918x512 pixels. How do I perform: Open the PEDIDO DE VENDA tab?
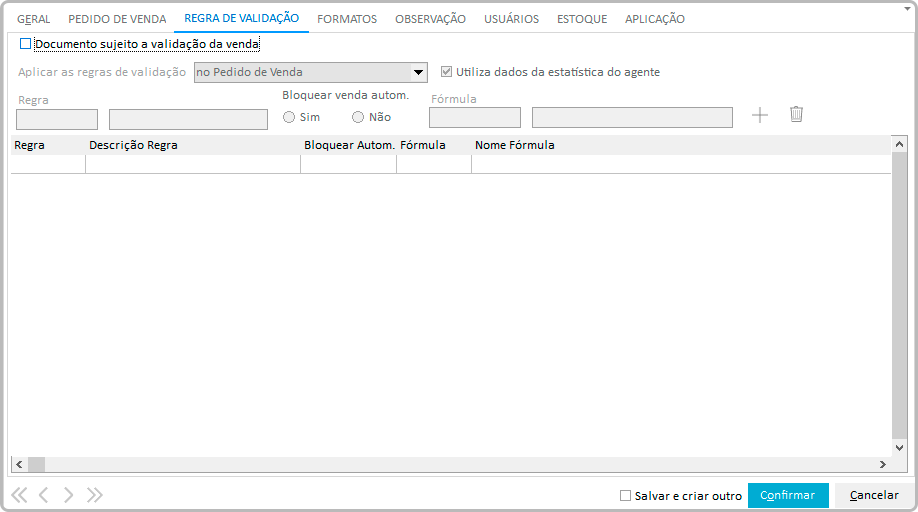pyautogui.click(x=117, y=19)
